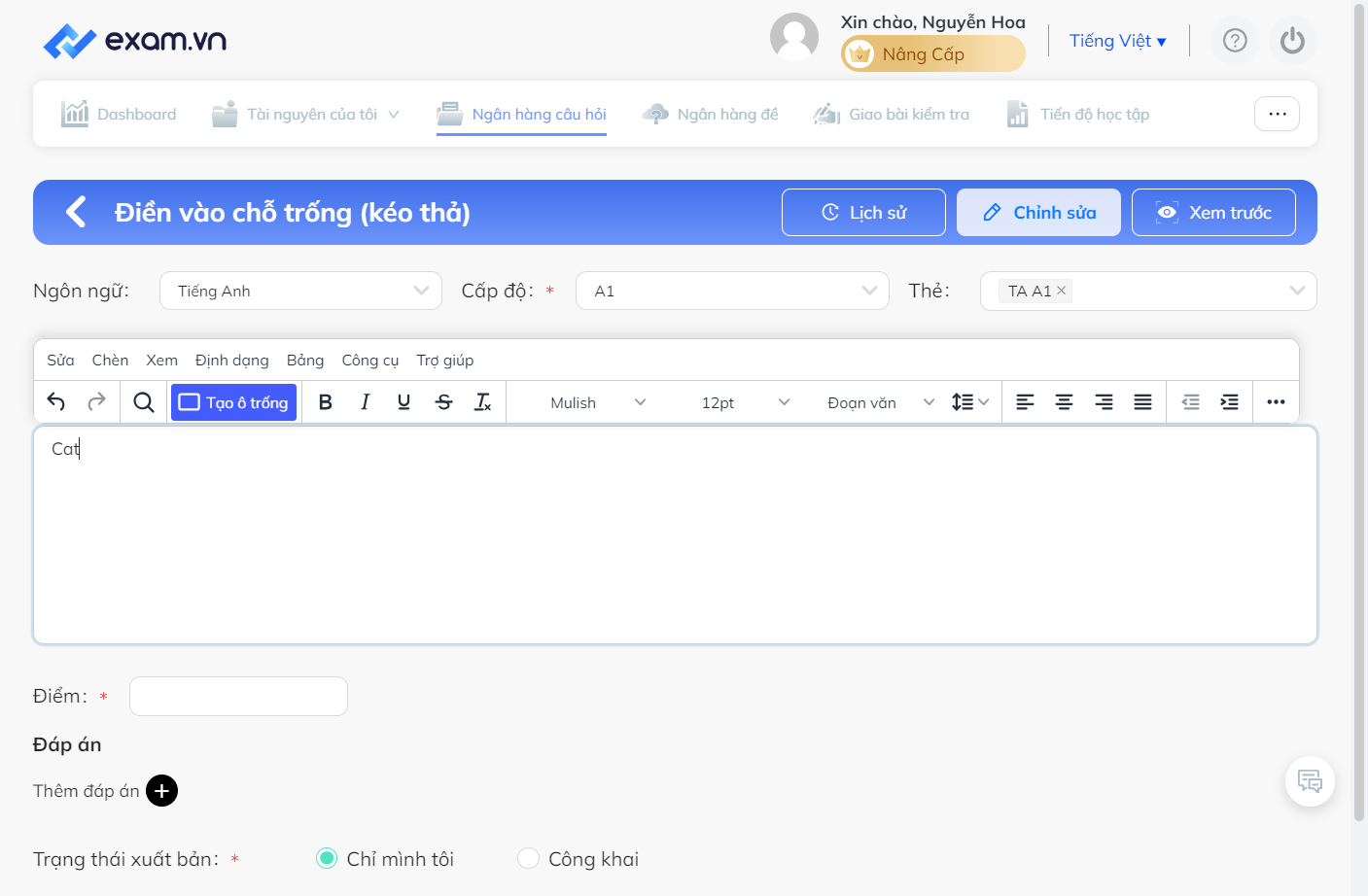Image resolution: width=1368 pixels, height=896 pixels.
Task: Go to Giao bài kiểm tra tab
Action: coord(892,115)
